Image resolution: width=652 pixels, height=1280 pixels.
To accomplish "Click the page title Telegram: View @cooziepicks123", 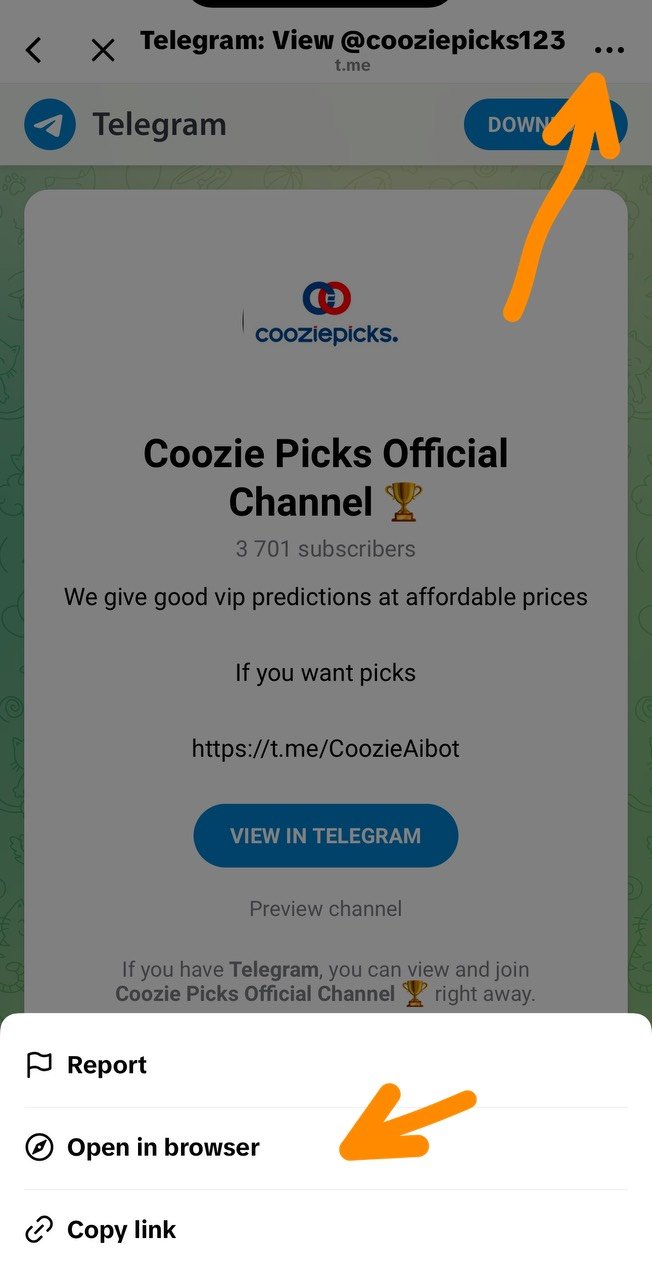I will click(x=352, y=41).
